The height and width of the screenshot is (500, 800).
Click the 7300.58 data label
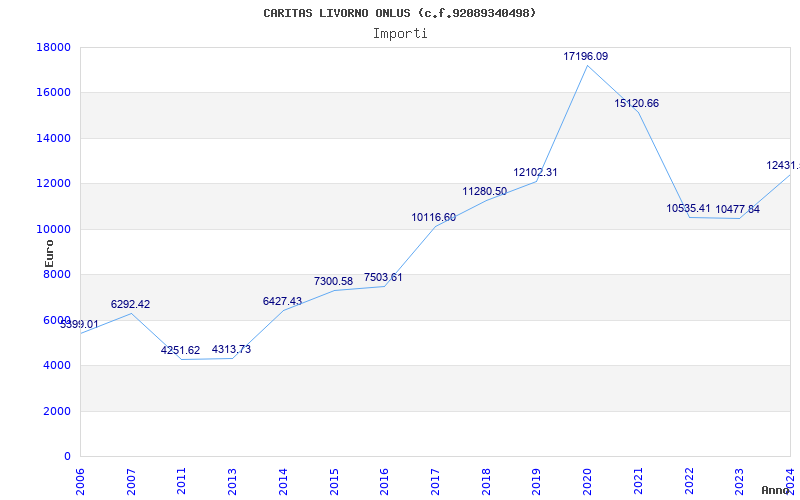(x=333, y=282)
